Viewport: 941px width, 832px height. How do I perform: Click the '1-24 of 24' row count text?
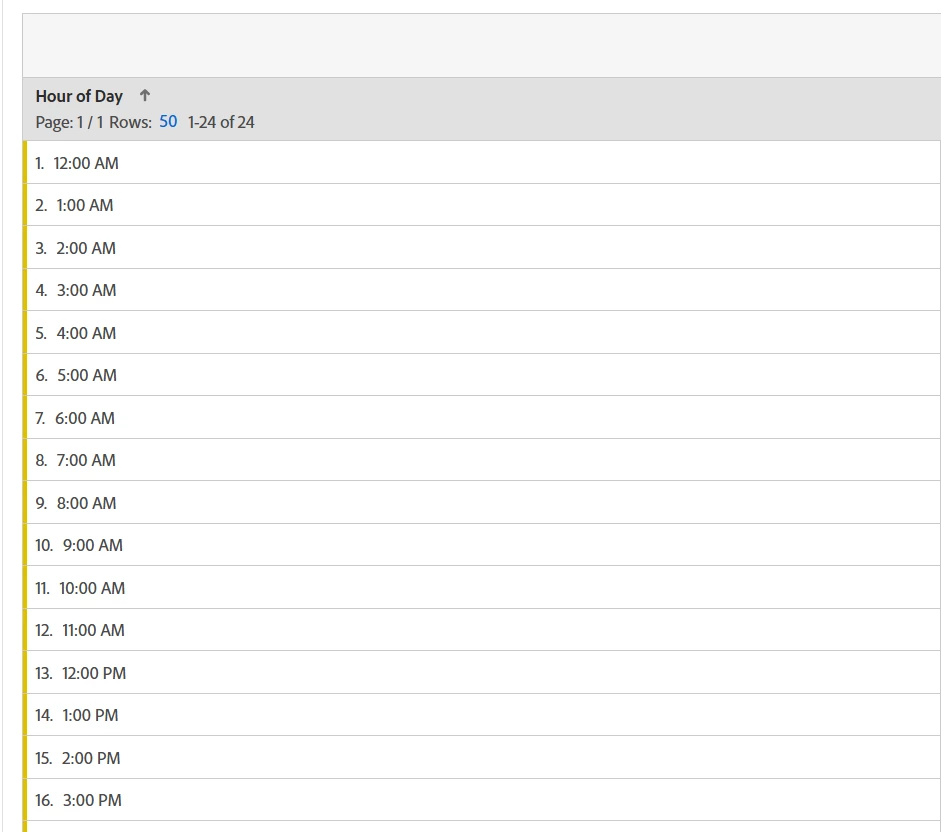coord(221,122)
